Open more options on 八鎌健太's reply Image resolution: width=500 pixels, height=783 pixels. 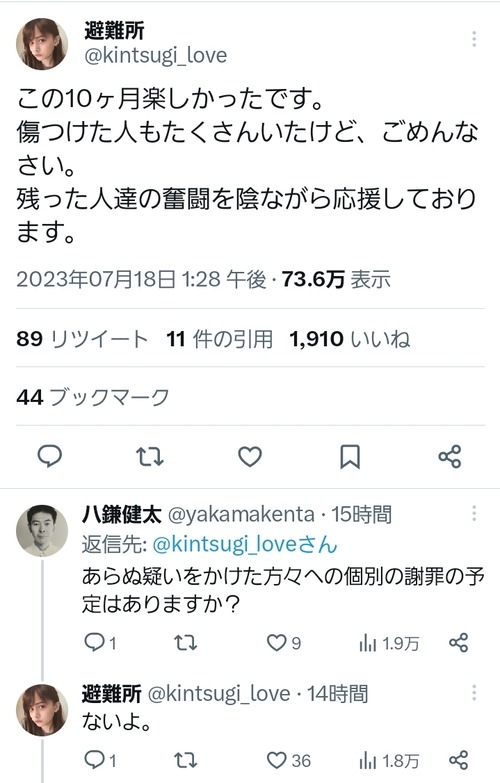tap(474, 513)
